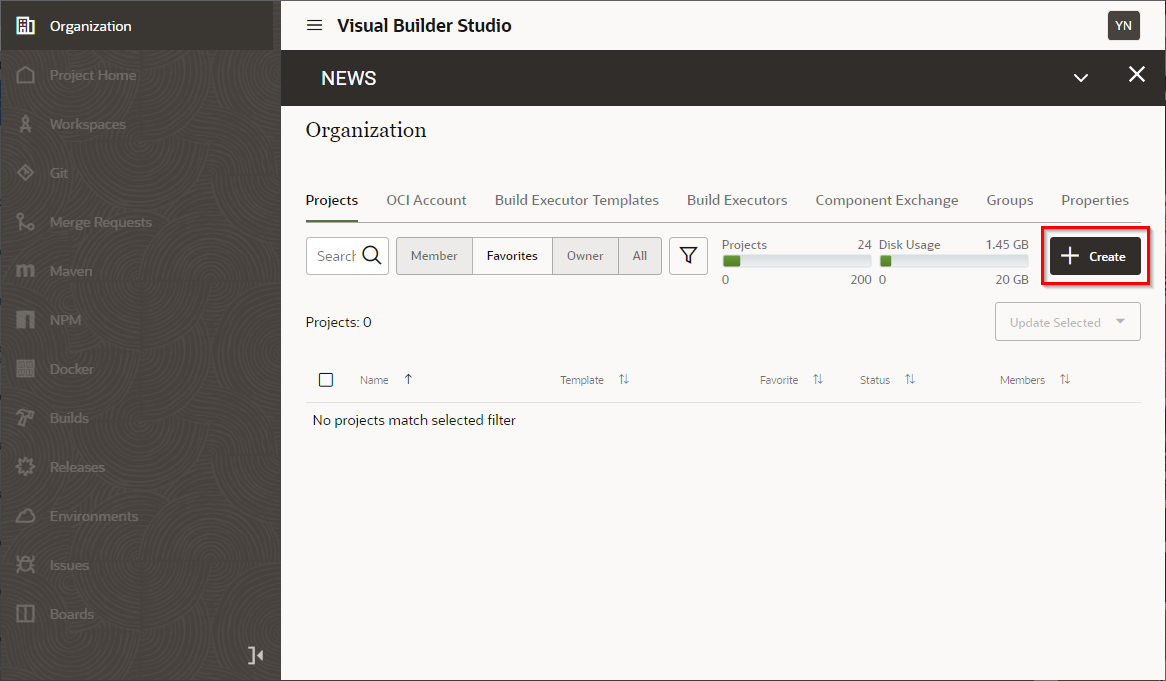Click the Disk Usage progress bar
The height and width of the screenshot is (681, 1166).
(953, 262)
